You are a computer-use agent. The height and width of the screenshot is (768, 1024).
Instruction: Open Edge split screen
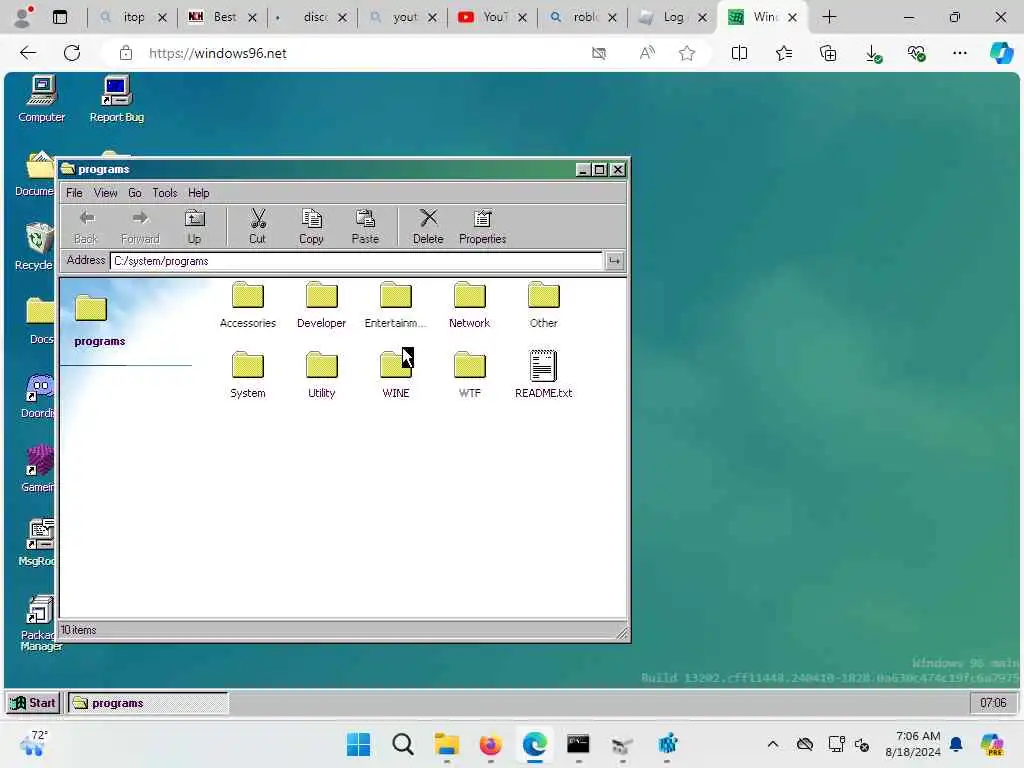pyautogui.click(x=739, y=53)
